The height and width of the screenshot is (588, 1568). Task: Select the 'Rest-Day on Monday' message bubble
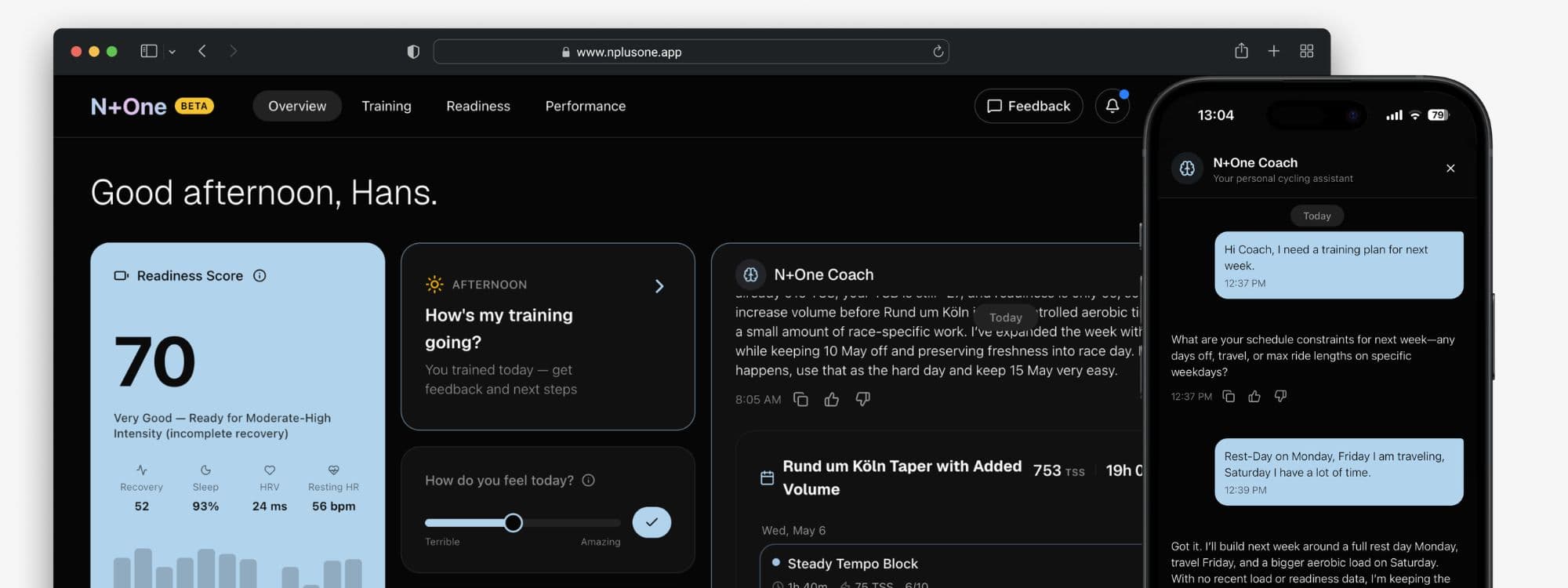coord(1339,472)
